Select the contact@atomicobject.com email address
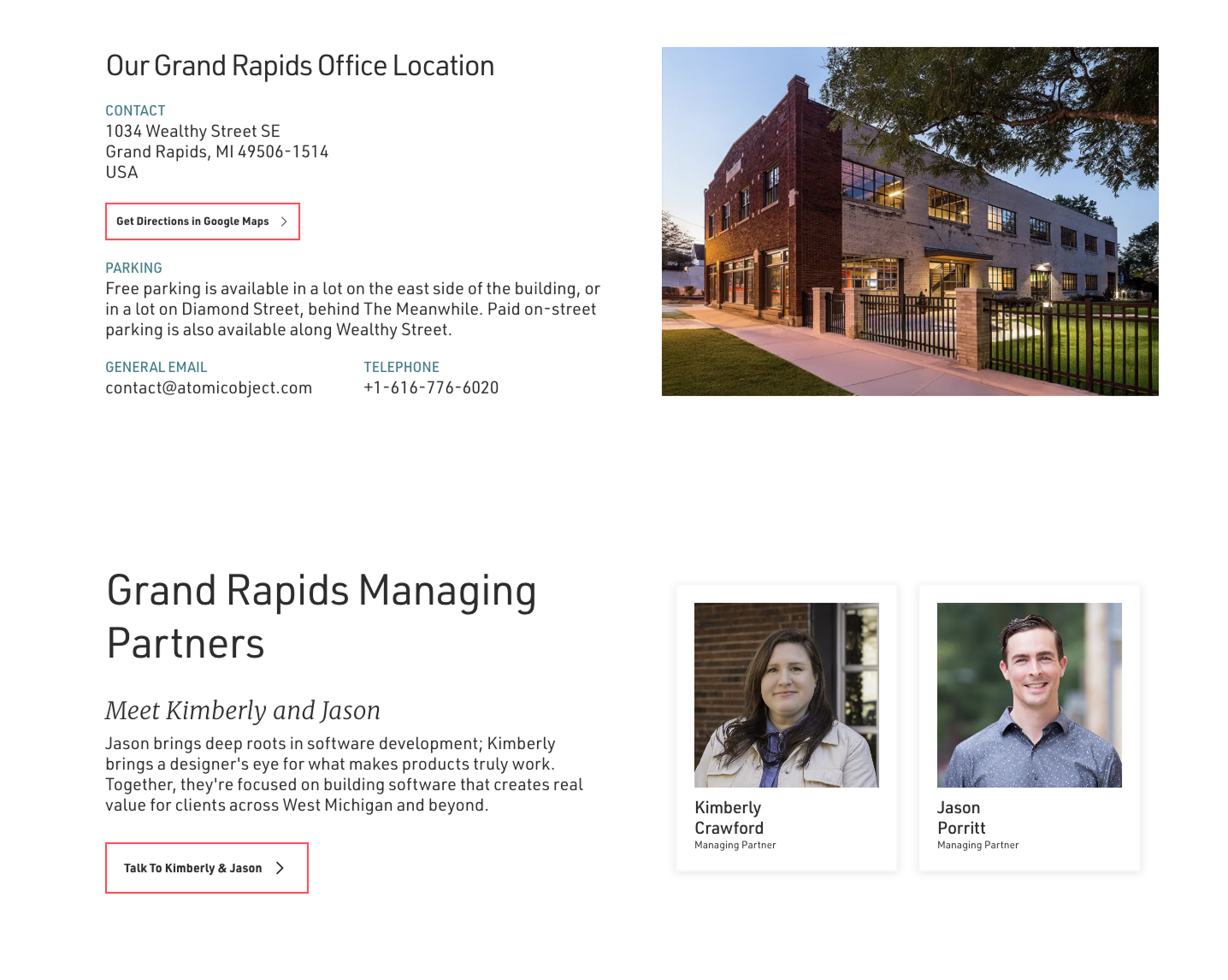This screenshot has width=1228, height=980. pyautogui.click(x=209, y=387)
